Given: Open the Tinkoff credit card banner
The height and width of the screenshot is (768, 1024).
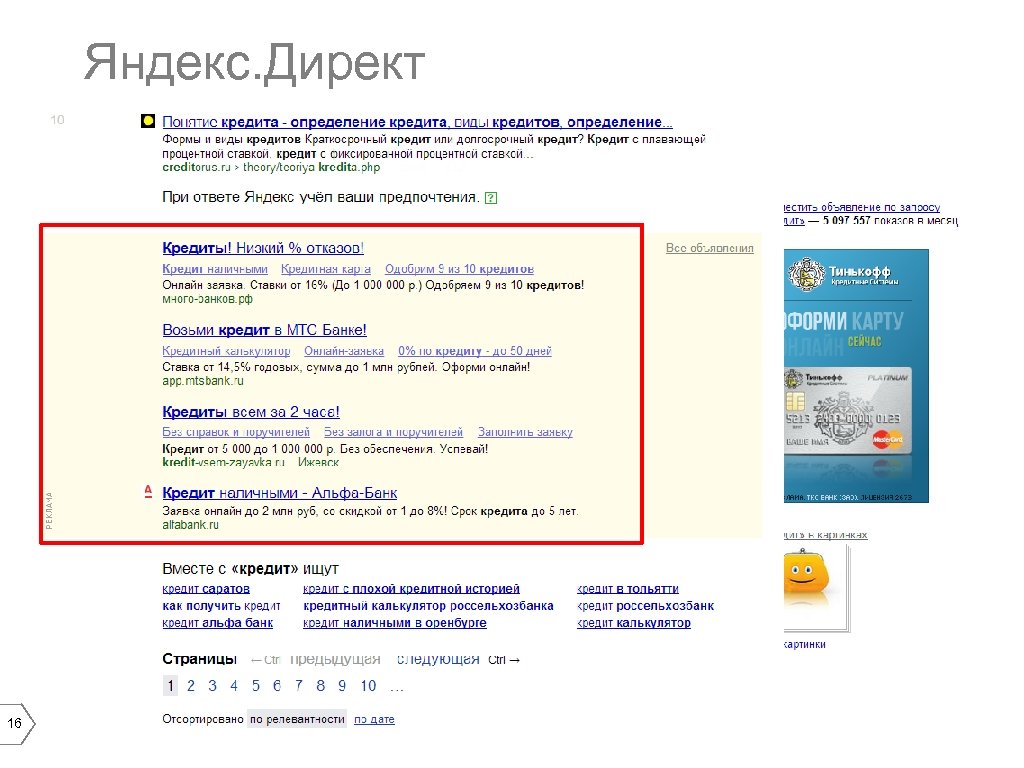Looking at the screenshot, I should (856, 376).
